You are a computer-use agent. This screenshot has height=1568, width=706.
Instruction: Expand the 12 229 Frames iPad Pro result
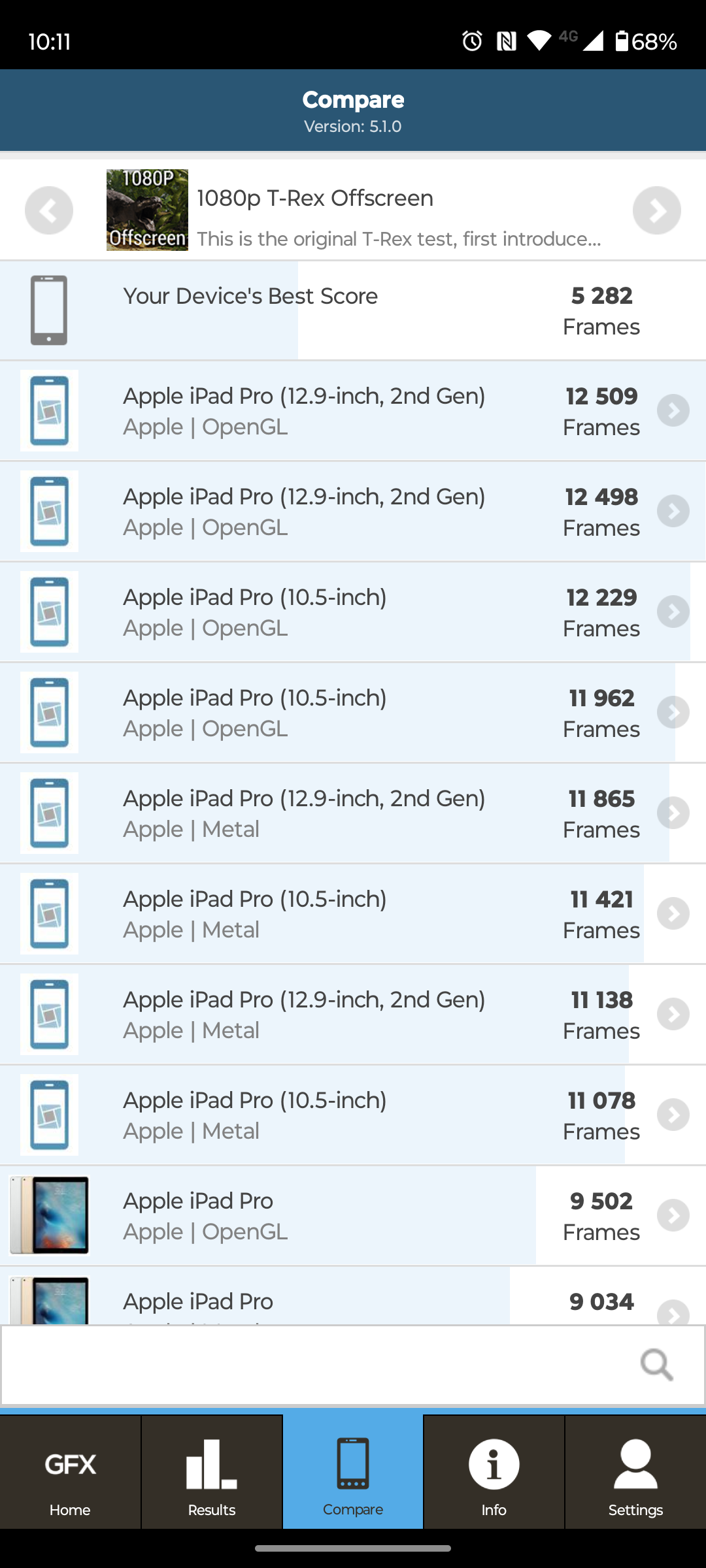[673, 612]
